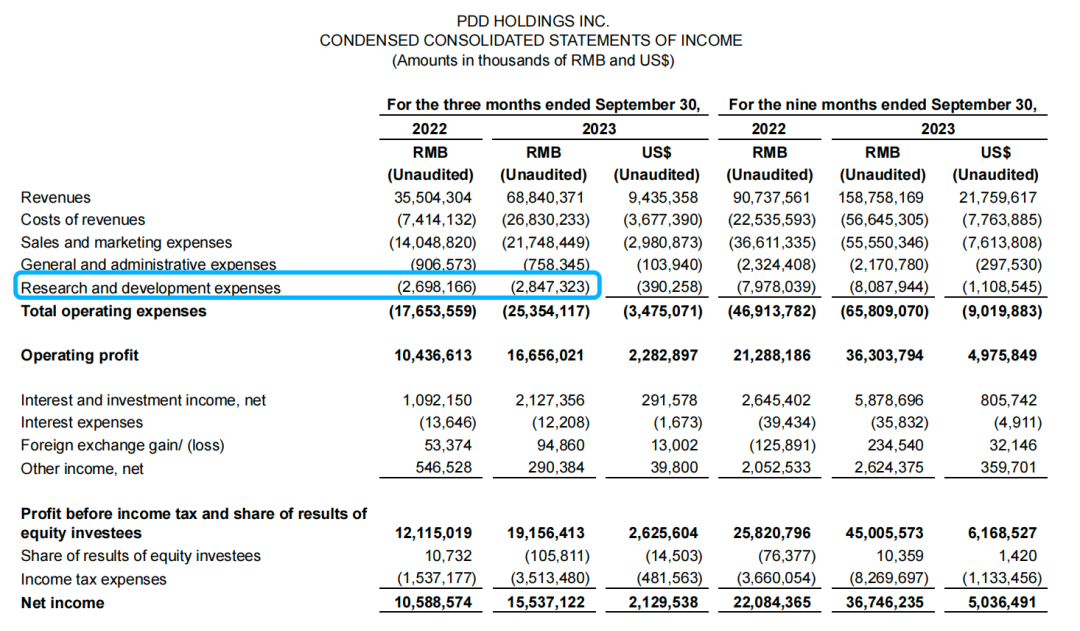Select the 68,840,371 revenues figure
Image resolution: width=1080 pixels, height=631 pixels.
point(546,198)
